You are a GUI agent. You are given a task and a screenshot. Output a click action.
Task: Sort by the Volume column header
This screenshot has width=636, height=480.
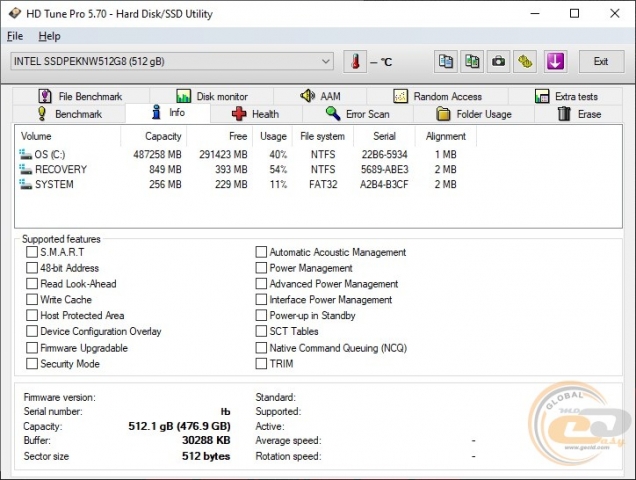tap(68, 136)
